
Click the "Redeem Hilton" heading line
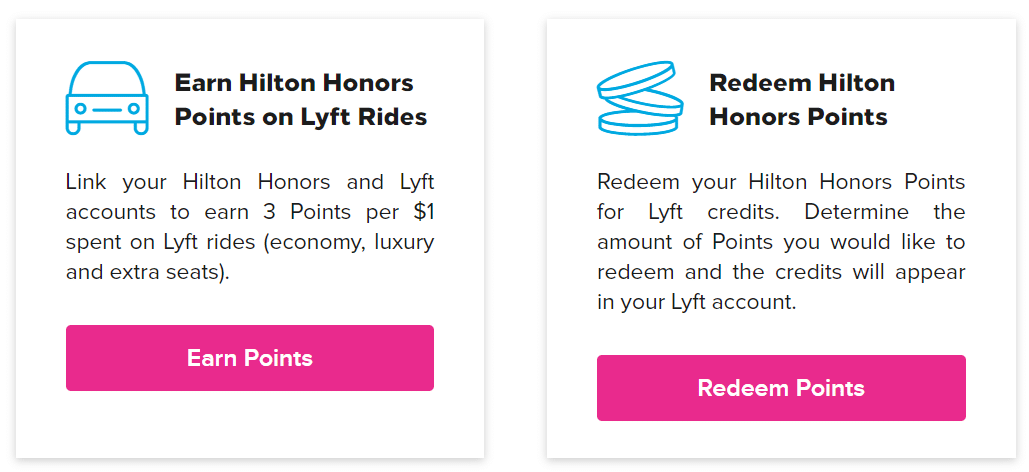pyautogui.click(x=802, y=83)
